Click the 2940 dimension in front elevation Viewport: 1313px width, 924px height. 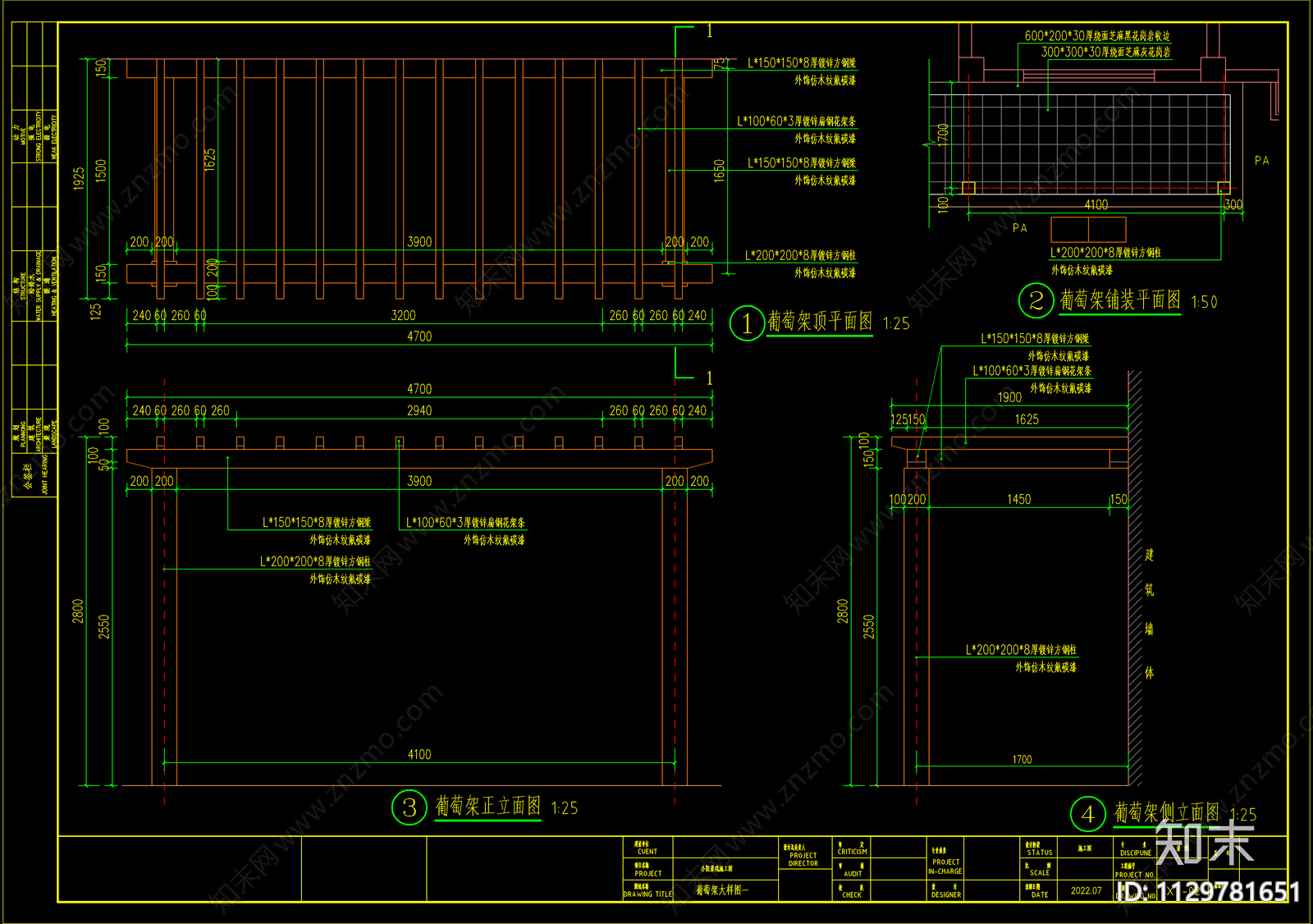pyautogui.click(x=419, y=411)
